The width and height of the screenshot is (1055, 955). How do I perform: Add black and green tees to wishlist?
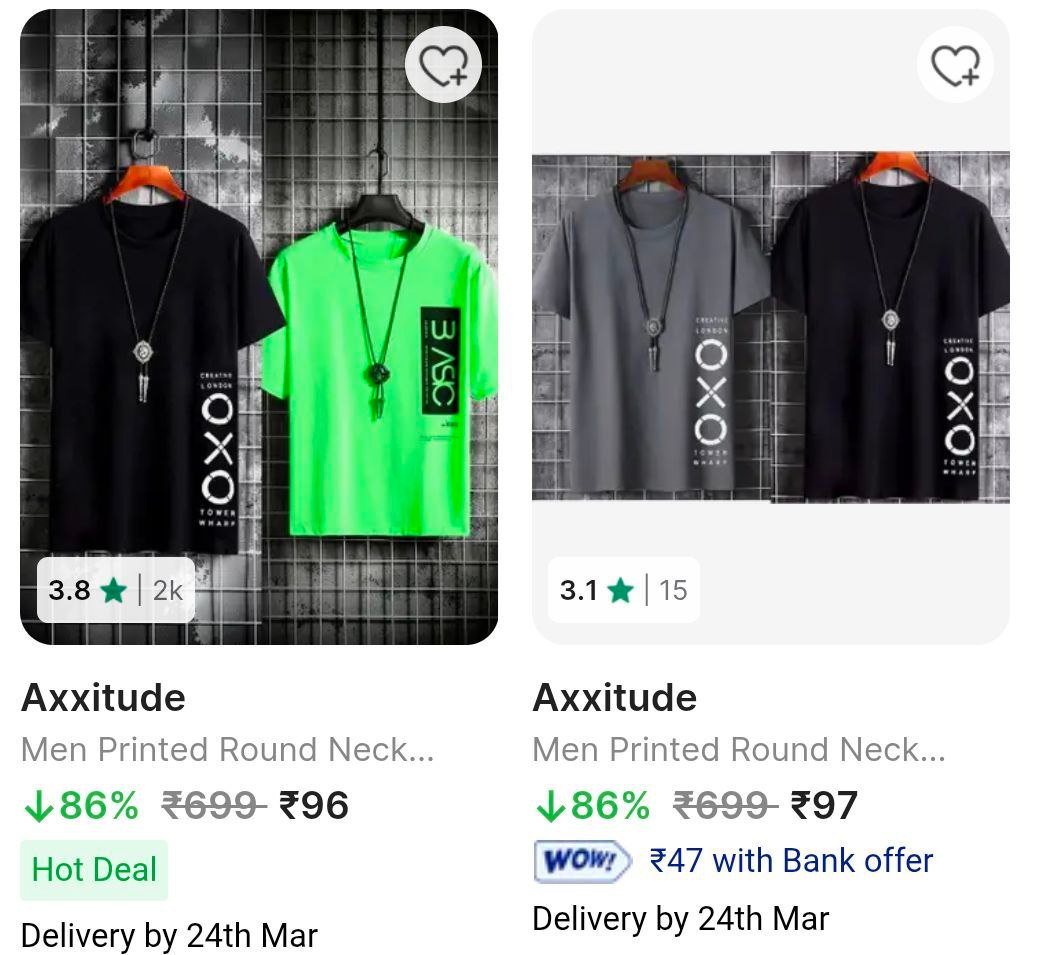point(443,66)
